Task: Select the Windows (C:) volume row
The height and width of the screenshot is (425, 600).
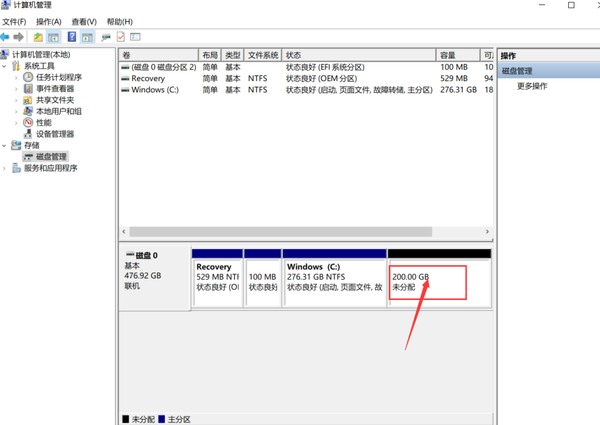Action: tap(155, 89)
